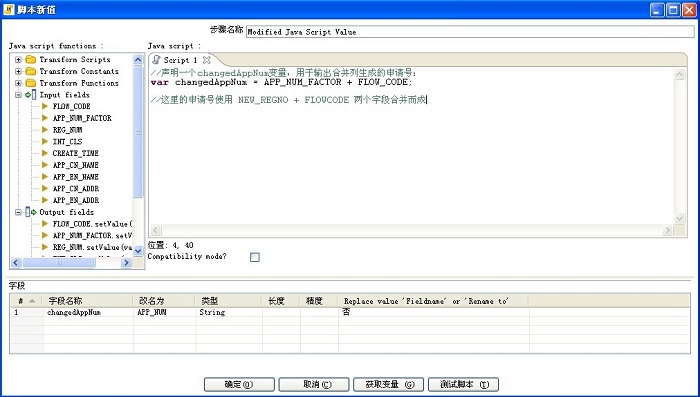Click the arrow icon beside APP_EN_NAME

coord(45,177)
